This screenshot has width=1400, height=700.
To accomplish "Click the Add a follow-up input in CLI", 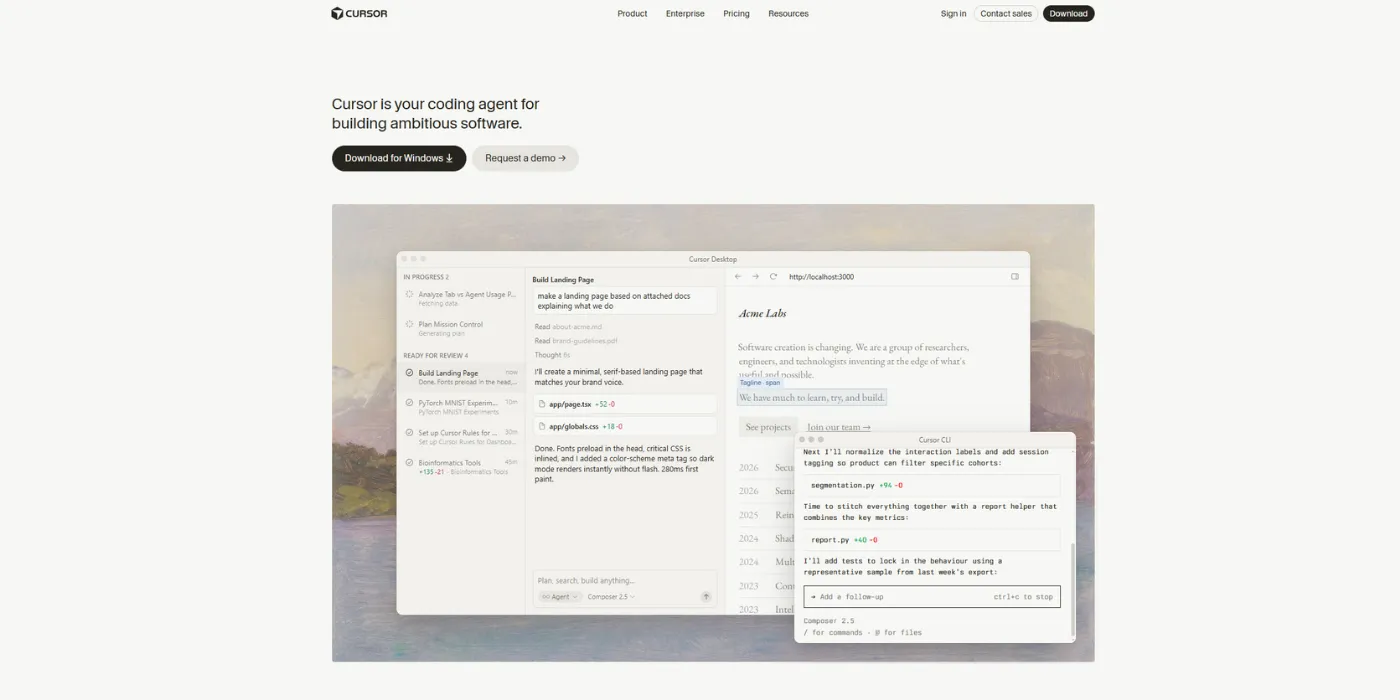I will [931, 597].
